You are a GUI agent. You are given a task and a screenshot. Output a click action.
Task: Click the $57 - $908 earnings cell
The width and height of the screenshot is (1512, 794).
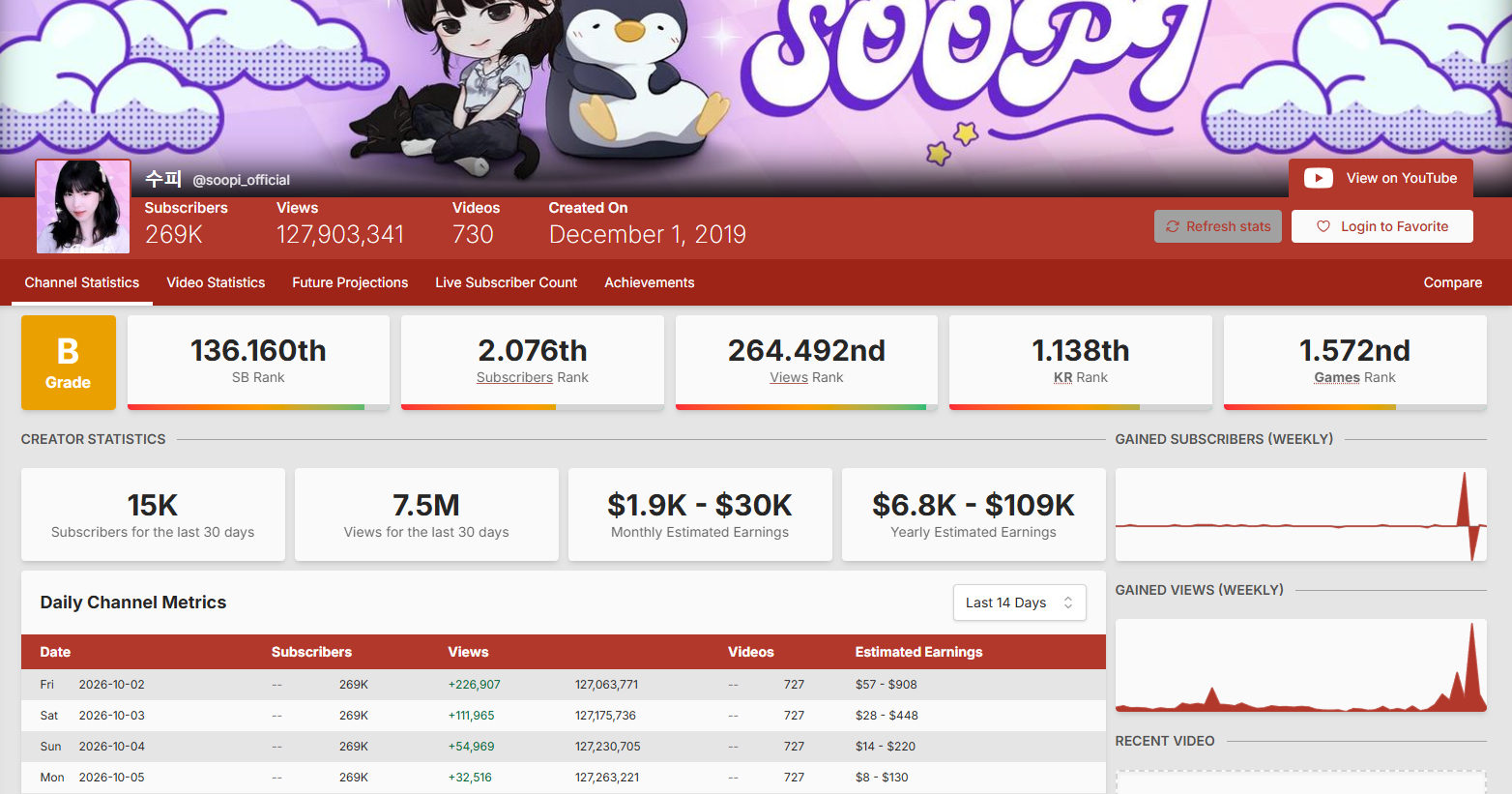(x=886, y=685)
